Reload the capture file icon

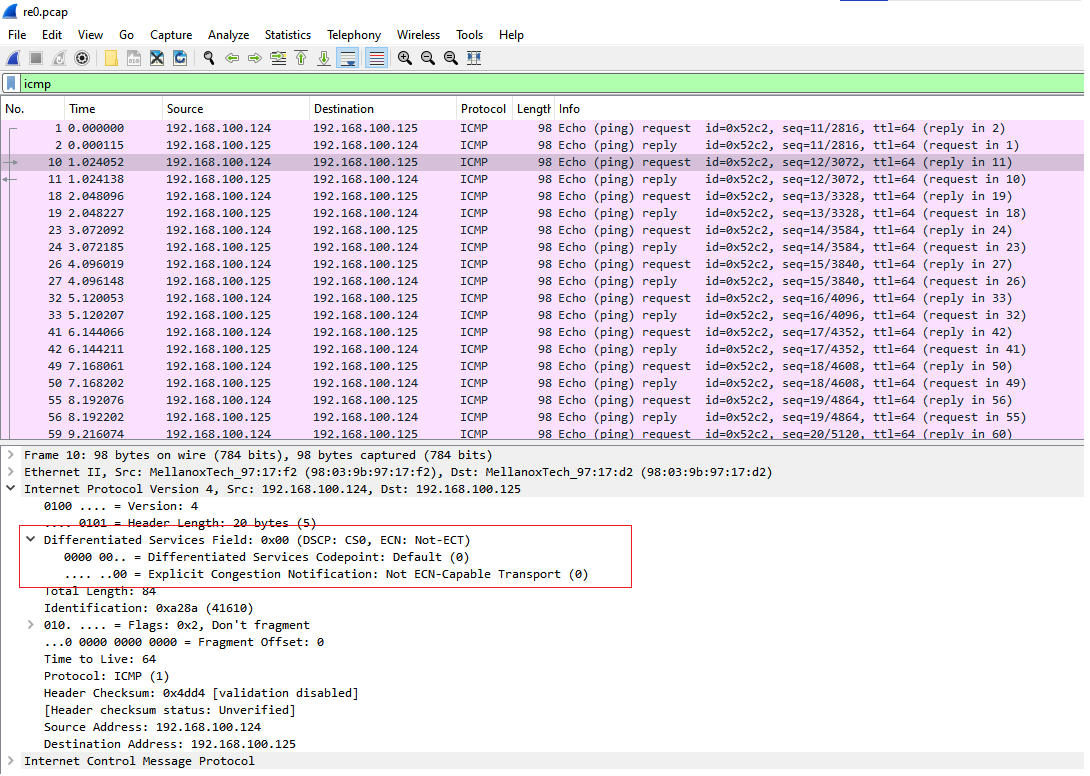click(x=180, y=58)
